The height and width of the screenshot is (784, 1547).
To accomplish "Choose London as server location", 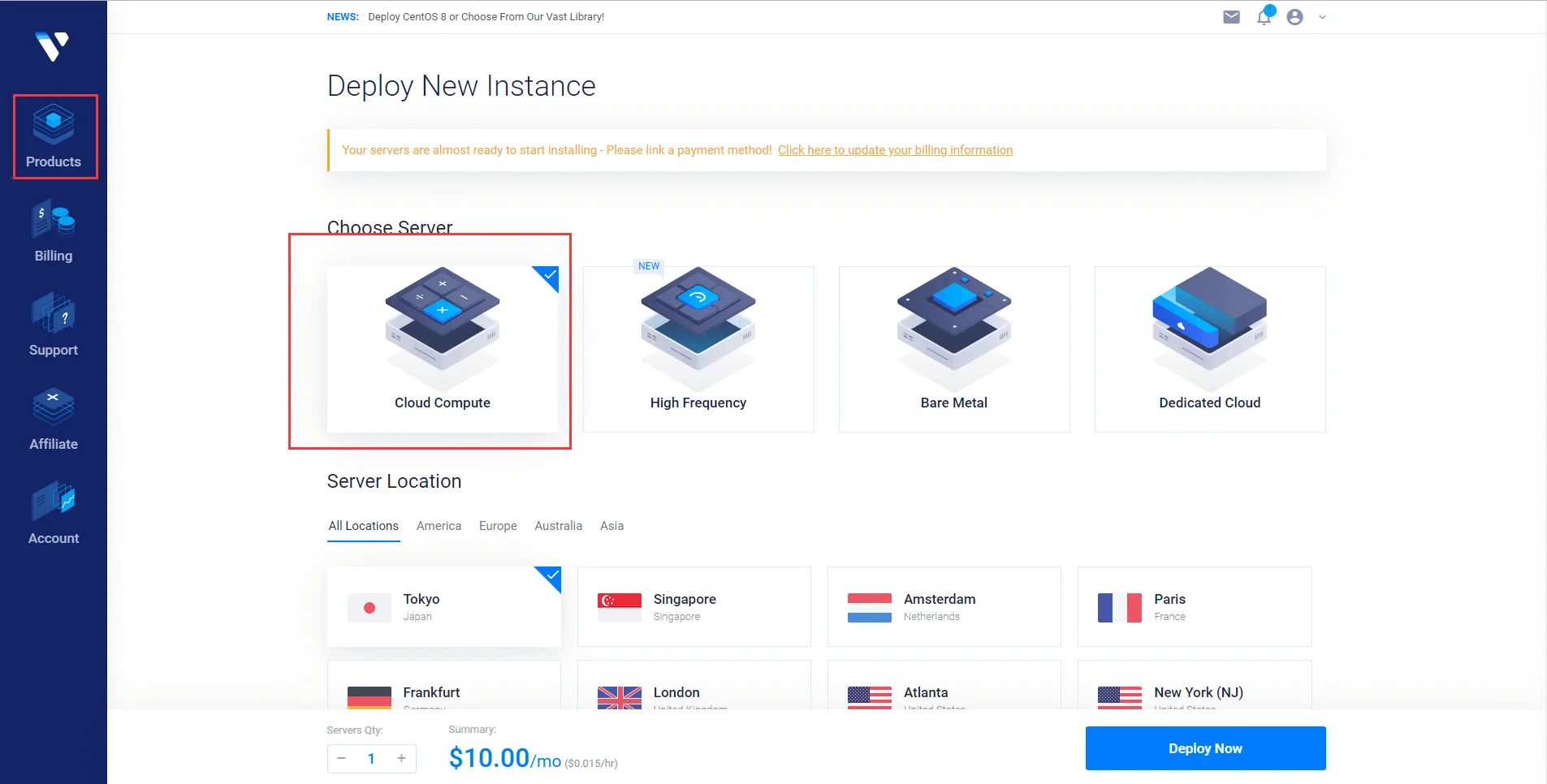I will tap(694, 685).
